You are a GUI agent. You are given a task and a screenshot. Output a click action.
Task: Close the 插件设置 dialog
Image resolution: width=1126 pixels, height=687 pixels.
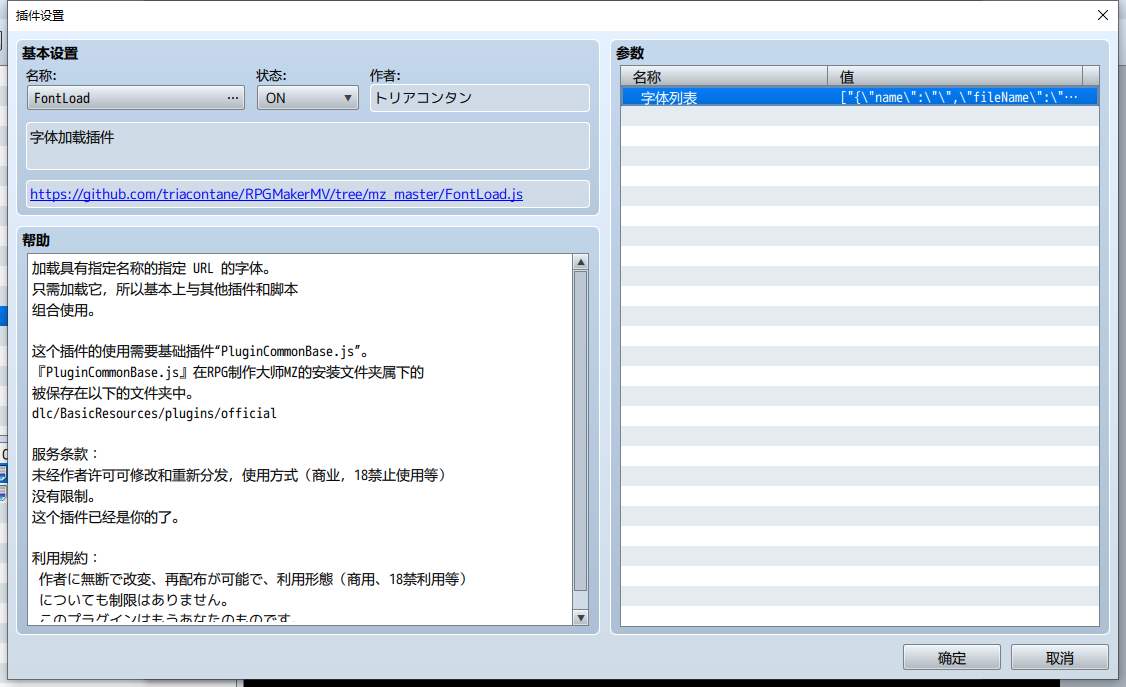[x=1103, y=15]
